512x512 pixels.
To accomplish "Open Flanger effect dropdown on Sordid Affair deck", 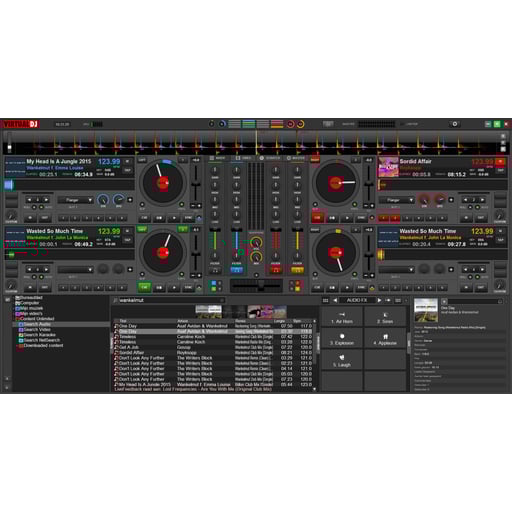I will click(x=396, y=200).
